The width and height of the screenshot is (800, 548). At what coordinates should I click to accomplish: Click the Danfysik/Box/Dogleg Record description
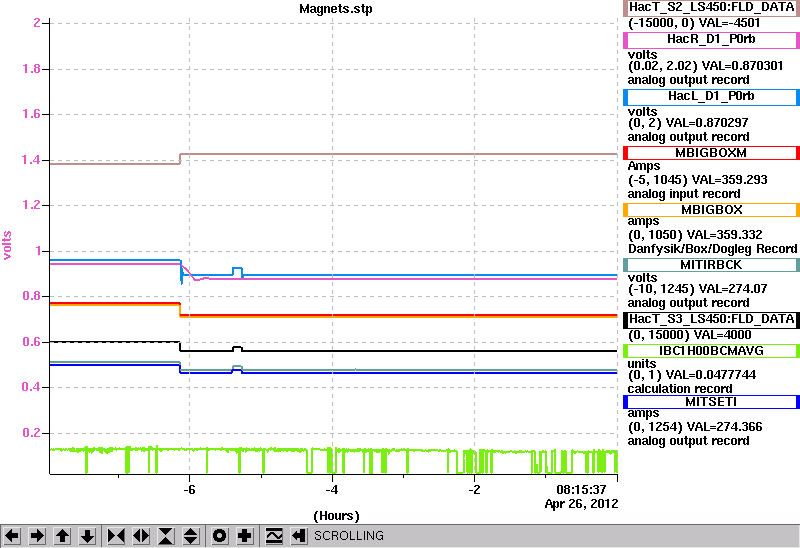pyautogui.click(x=712, y=249)
